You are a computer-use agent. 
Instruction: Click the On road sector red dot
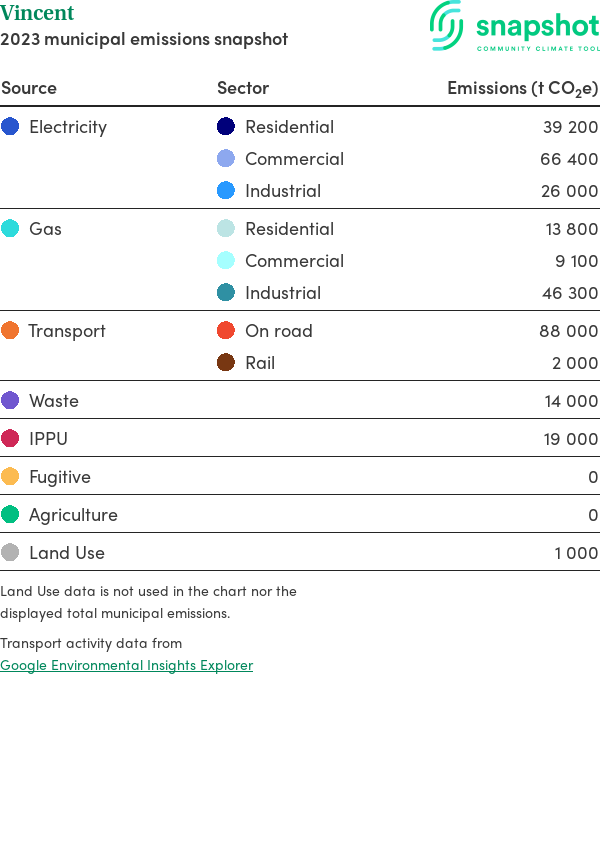click(x=226, y=331)
